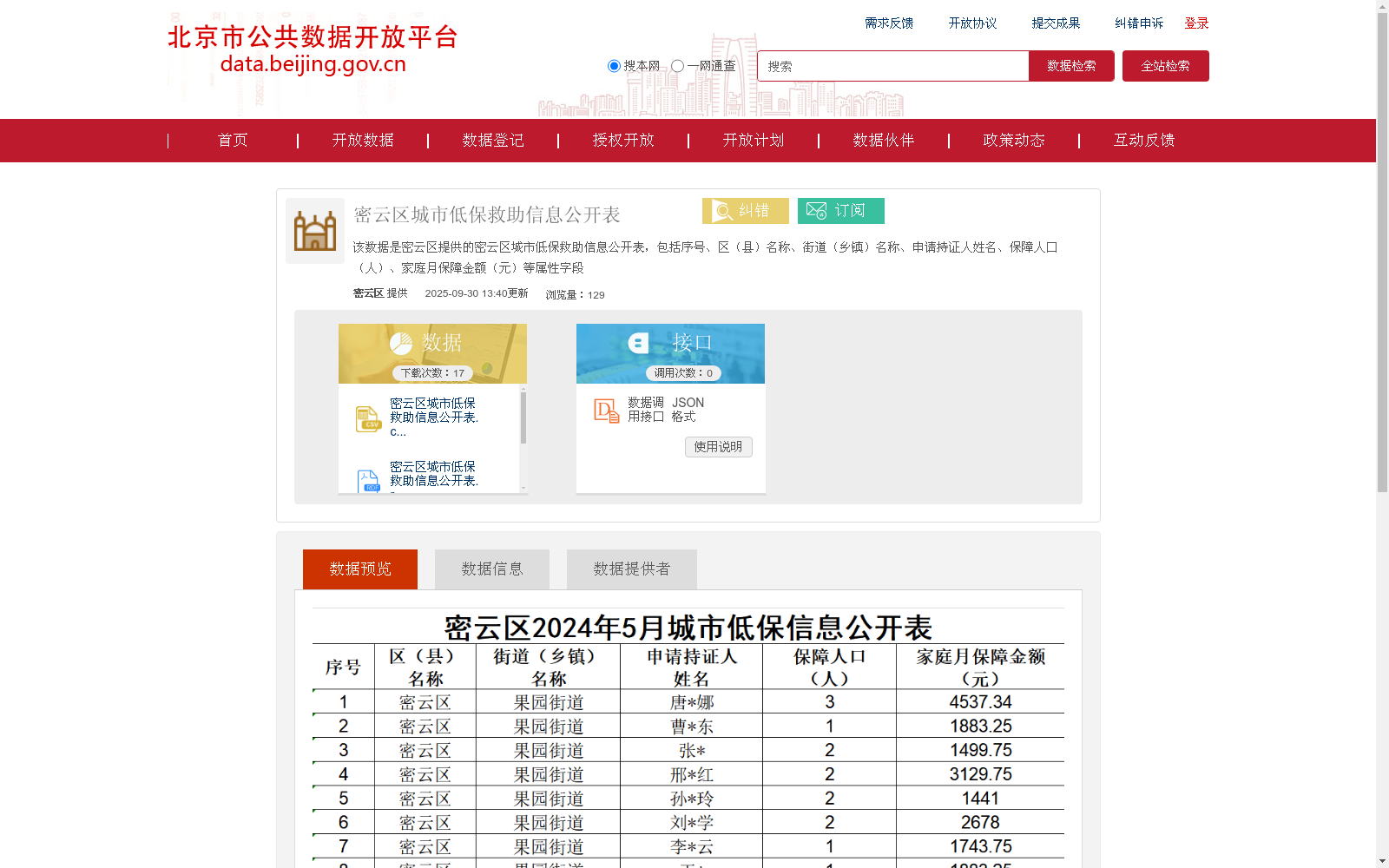Click the 密云区 提供 provider text

[380, 293]
